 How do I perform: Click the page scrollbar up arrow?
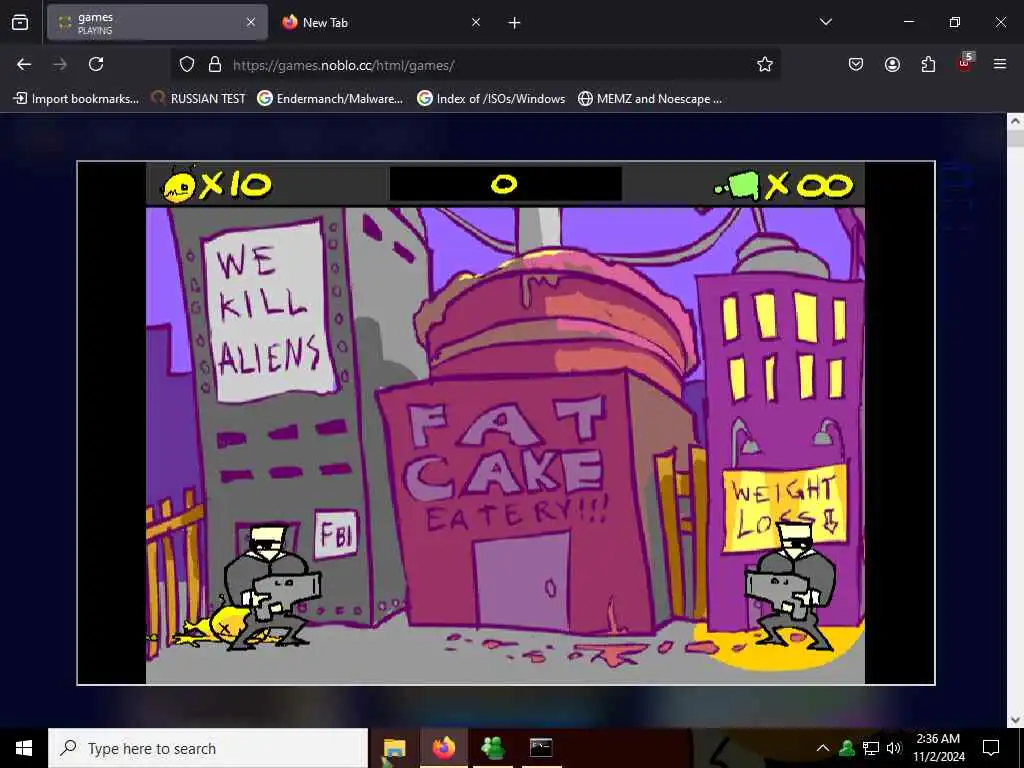point(1015,121)
